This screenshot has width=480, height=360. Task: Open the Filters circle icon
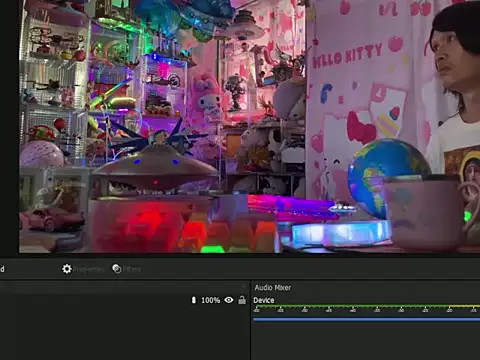coord(116,268)
